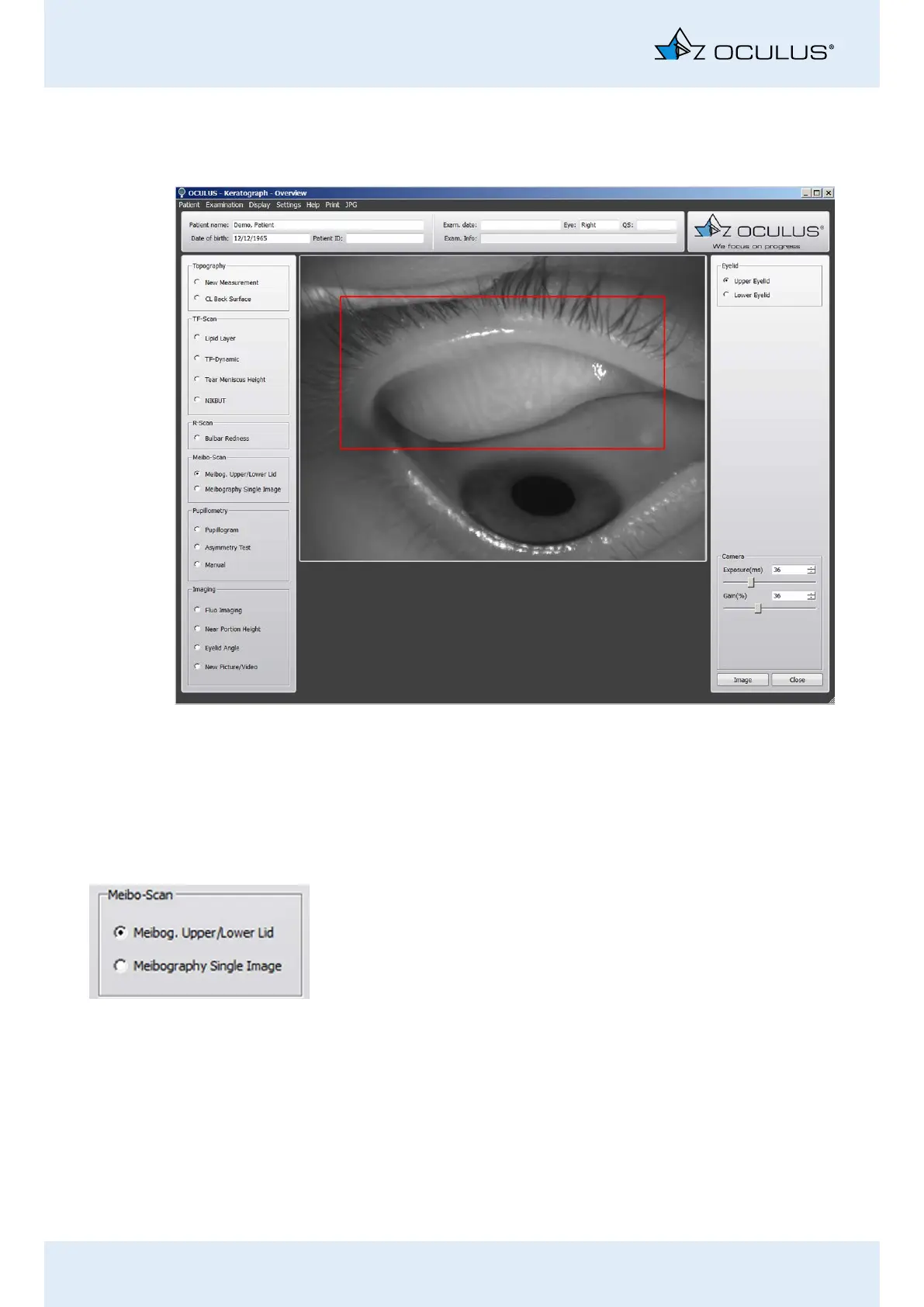Select NIKBUT option
924x1307 pixels.
pos(197,400)
